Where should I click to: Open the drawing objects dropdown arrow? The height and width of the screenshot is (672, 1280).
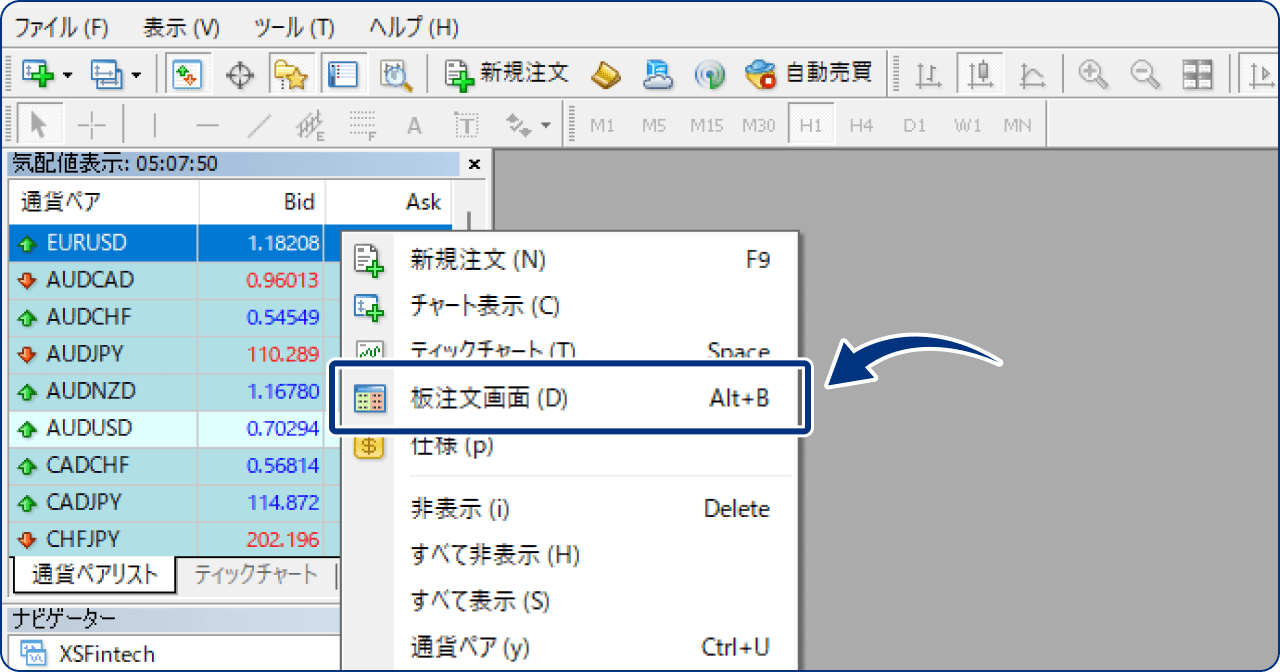point(545,123)
